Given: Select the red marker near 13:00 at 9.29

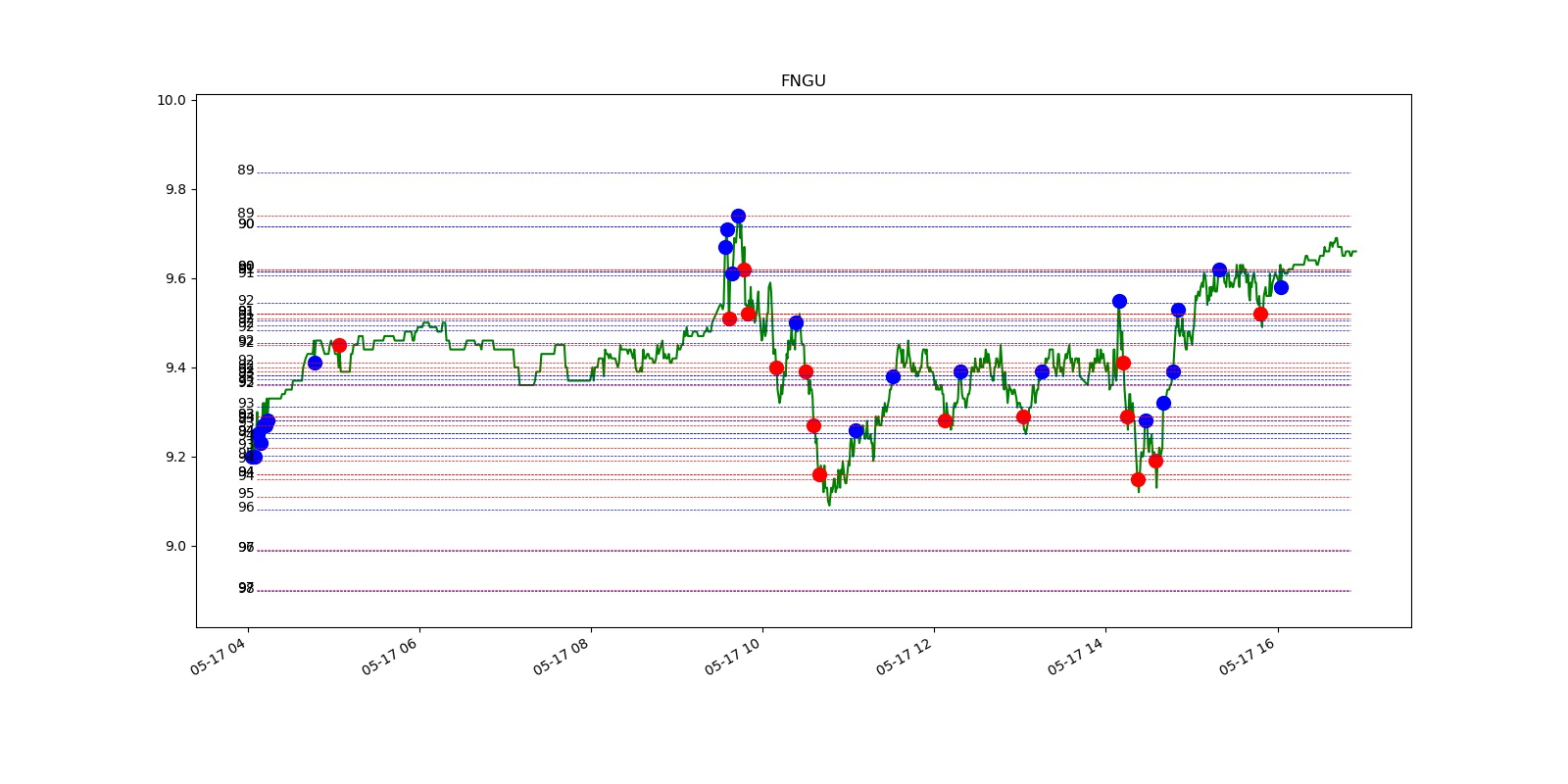Looking at the screenshot, I should tap(1023, 416).
